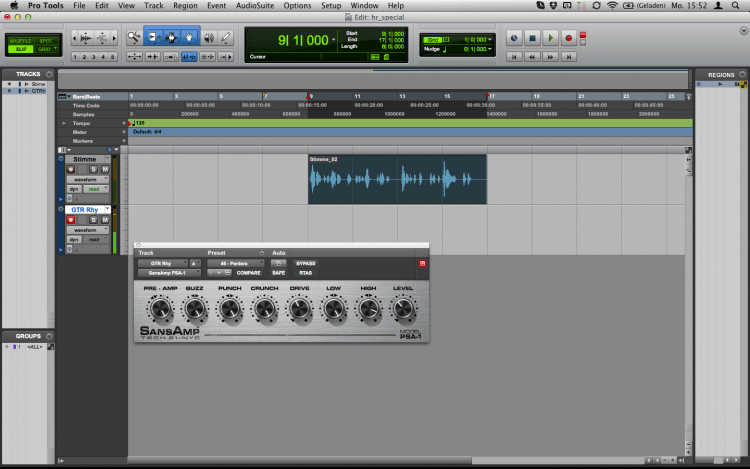Viewport: 750px width, 469px height.
Task: Solo the Stimme track
Action: click(93, 169)
